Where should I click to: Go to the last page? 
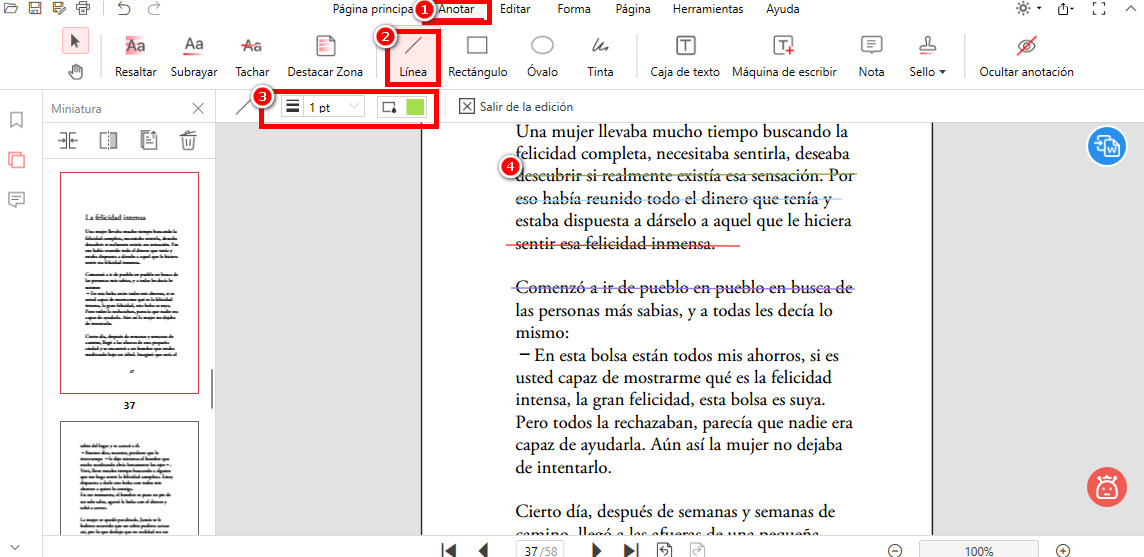(x=631, y=550)
